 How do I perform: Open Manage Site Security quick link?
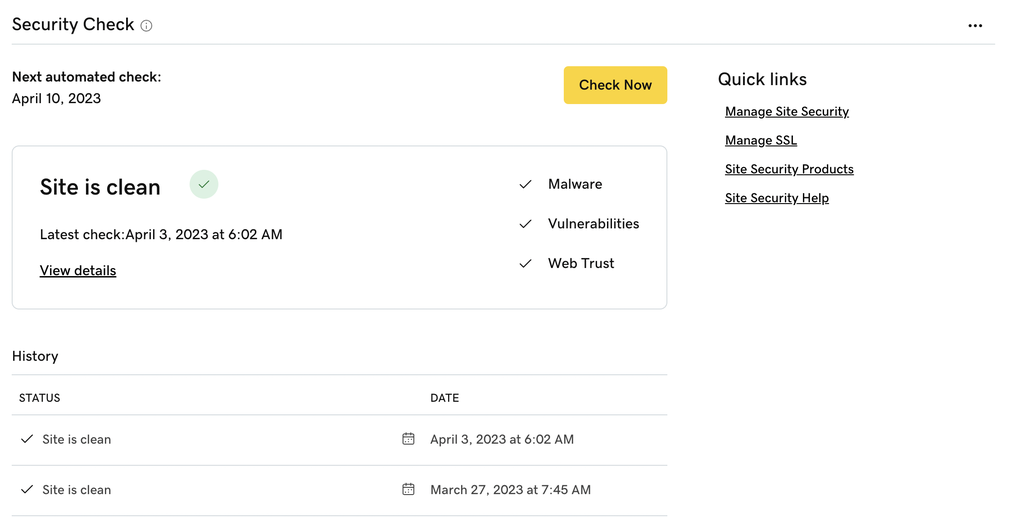click(x=786, y=112)
